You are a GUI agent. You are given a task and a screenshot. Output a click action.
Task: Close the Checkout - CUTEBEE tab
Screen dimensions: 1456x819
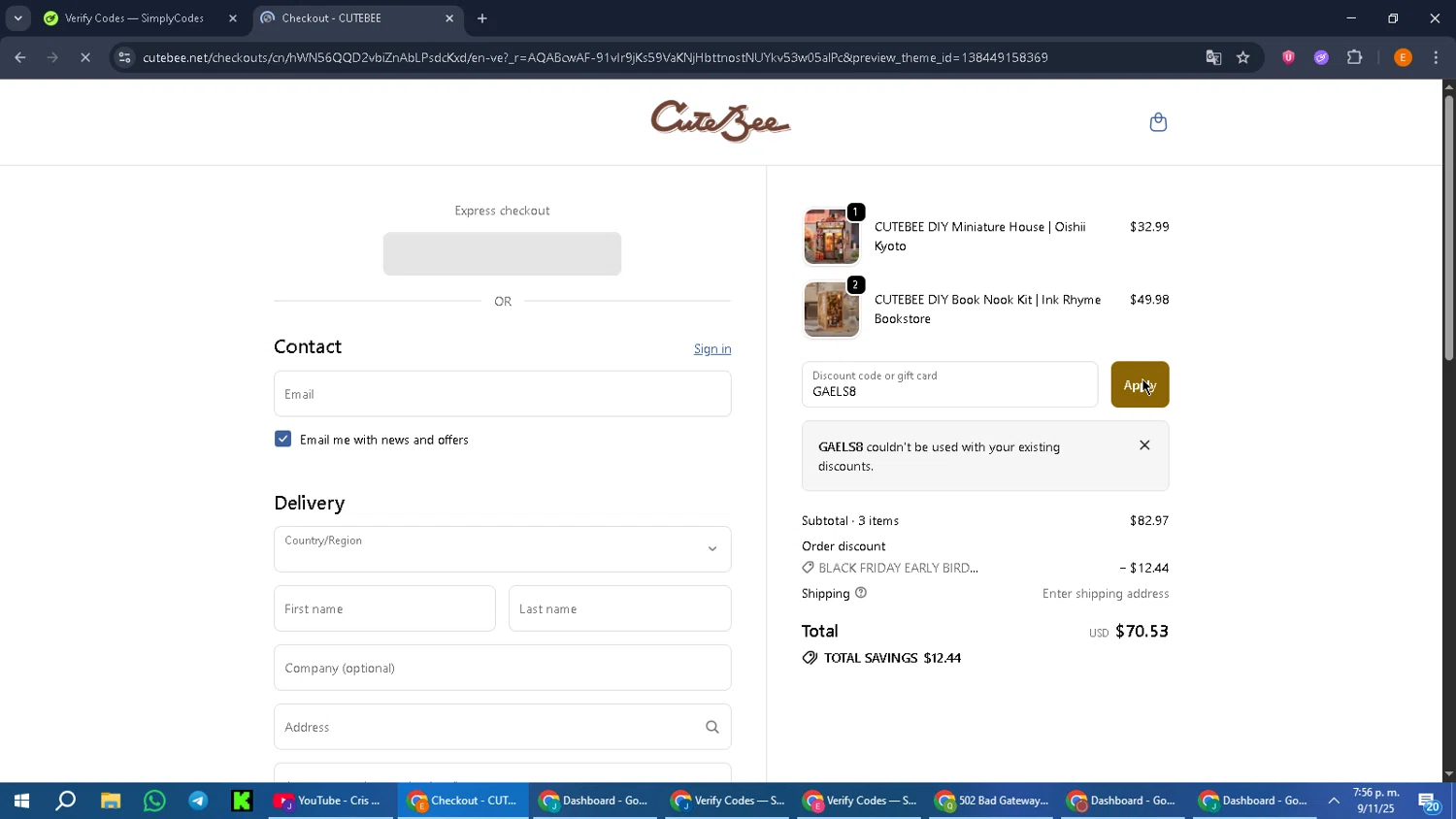pyautogui.click(x=449, y=18)
